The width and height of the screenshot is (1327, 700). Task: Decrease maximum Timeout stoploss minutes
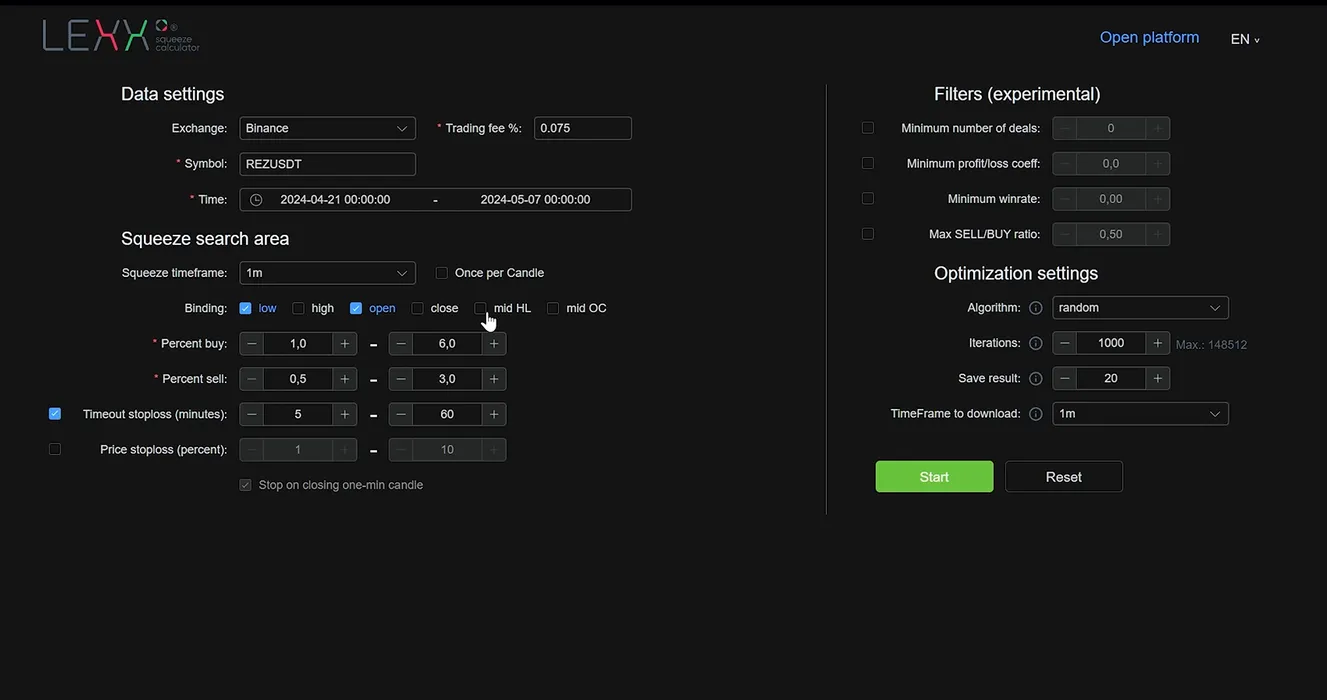[401, 414]
